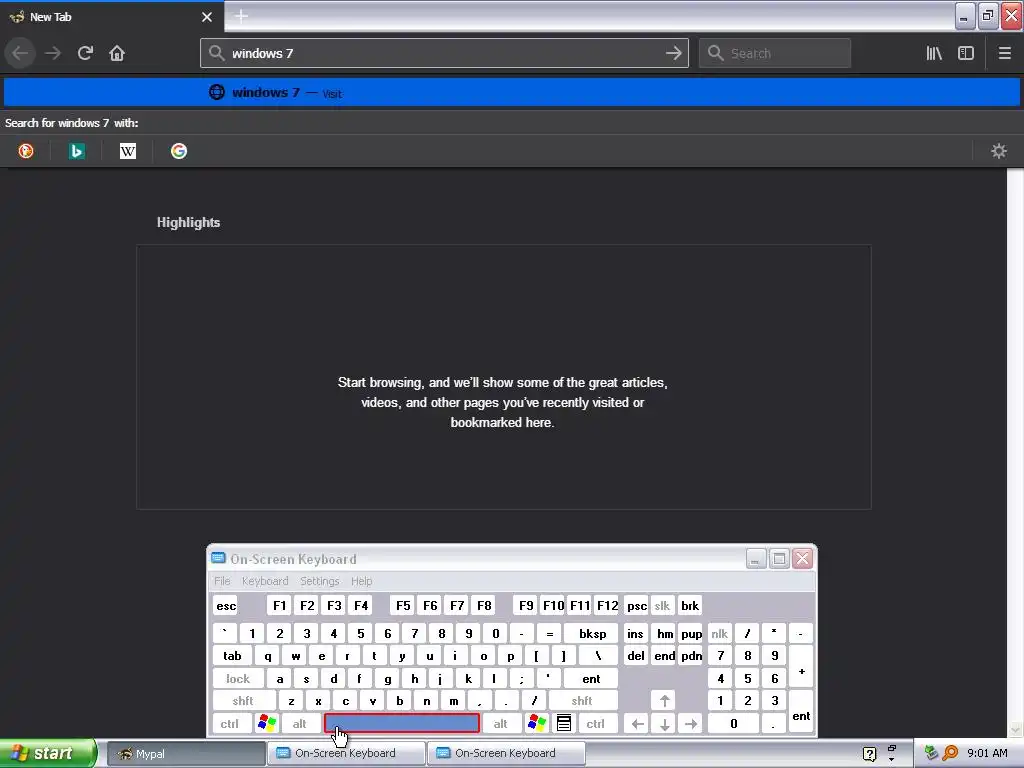Activate second On-Screen Keyboard taskbar button
Viewport: 1024px width, 768px height.
pyautogui.click(x=507, y=753)
